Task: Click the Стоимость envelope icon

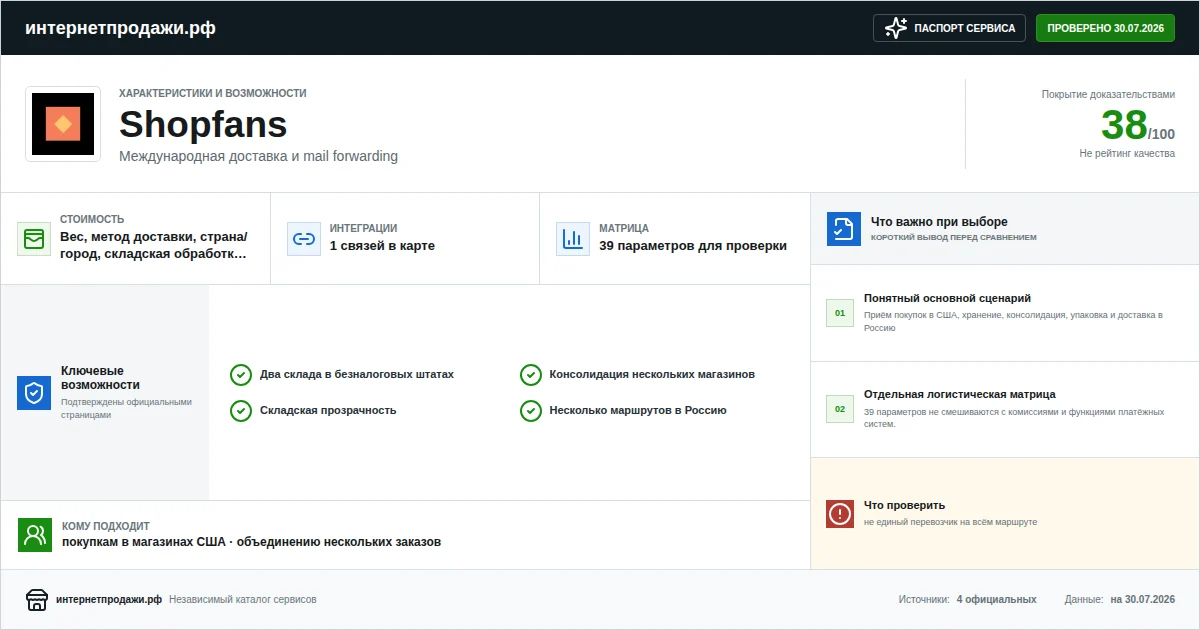Action: coord(34,239)
